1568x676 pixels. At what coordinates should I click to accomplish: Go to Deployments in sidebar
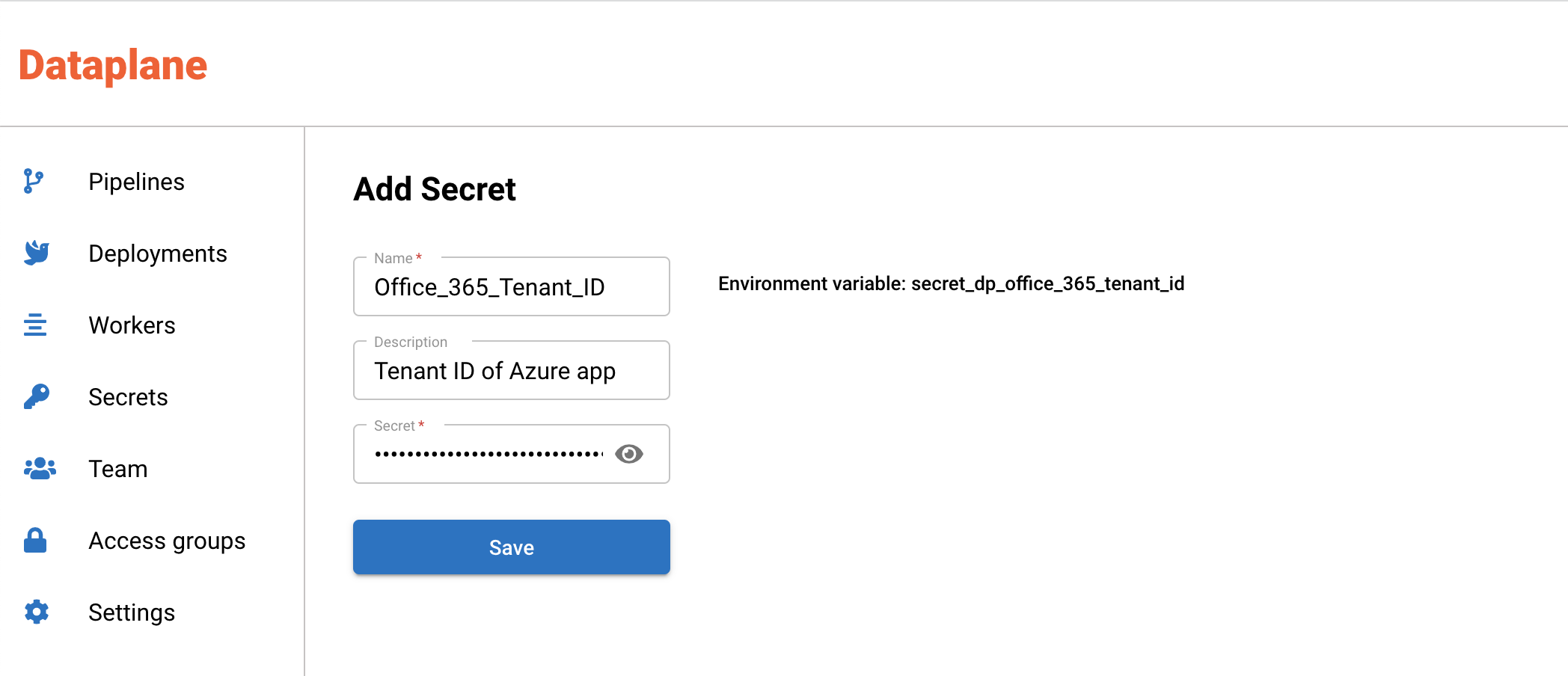tap(157, 254)
